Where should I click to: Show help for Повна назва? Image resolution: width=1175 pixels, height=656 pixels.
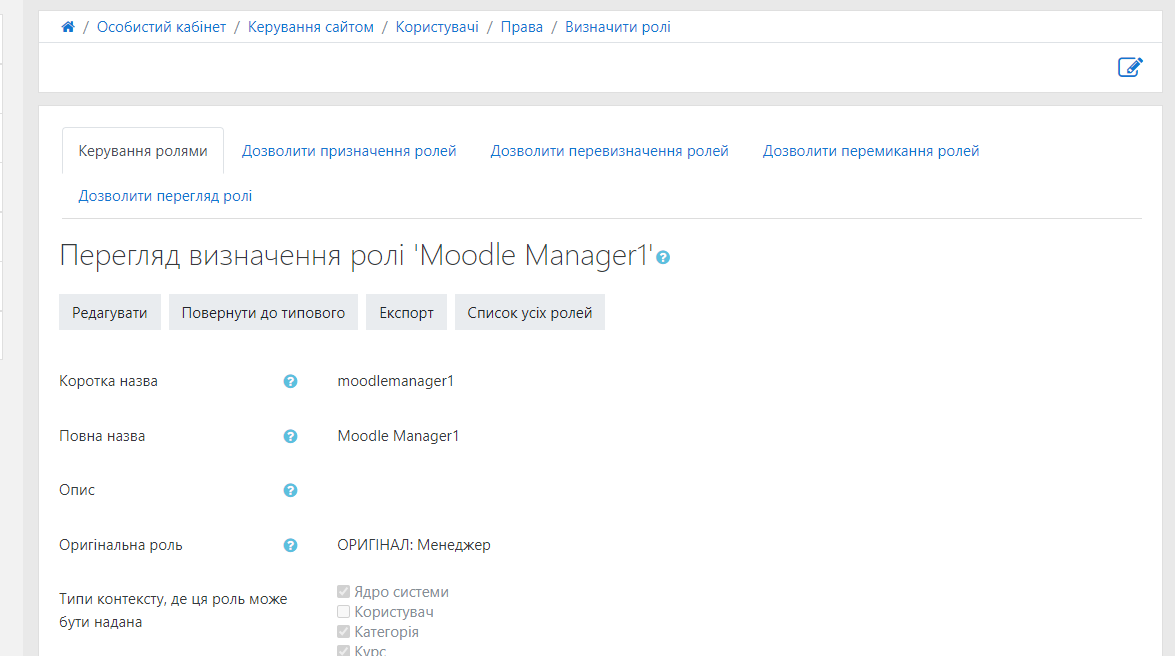tap(291, 436)
